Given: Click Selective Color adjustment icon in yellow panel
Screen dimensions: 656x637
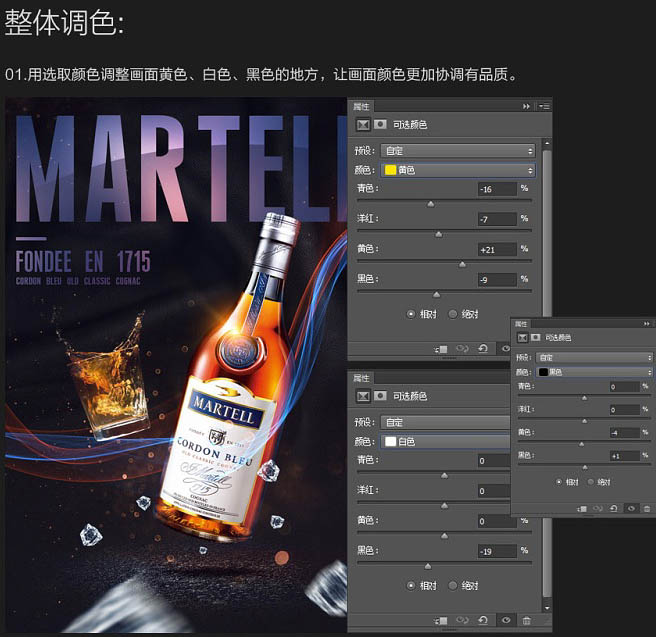Looking at the screenshot, I should click(363, 125).
